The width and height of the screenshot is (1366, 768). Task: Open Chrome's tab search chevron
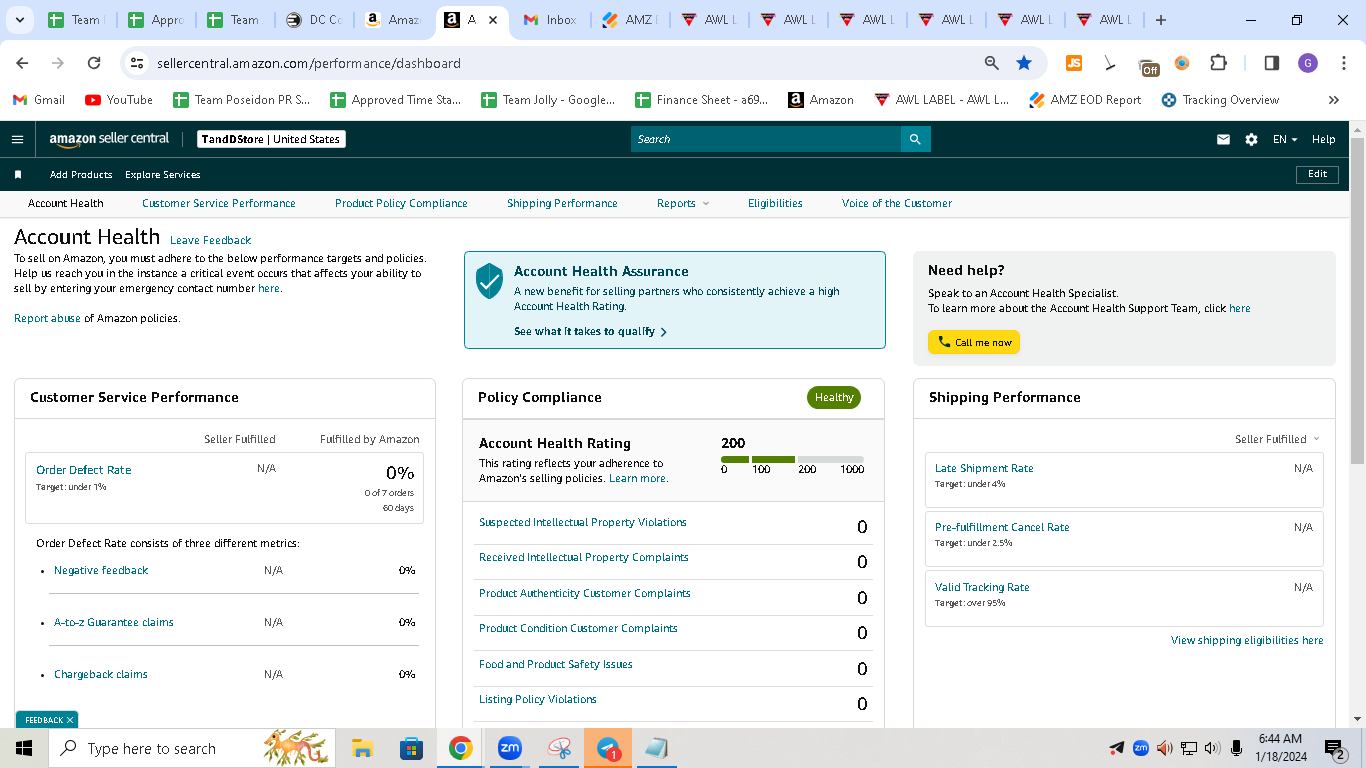21,20
